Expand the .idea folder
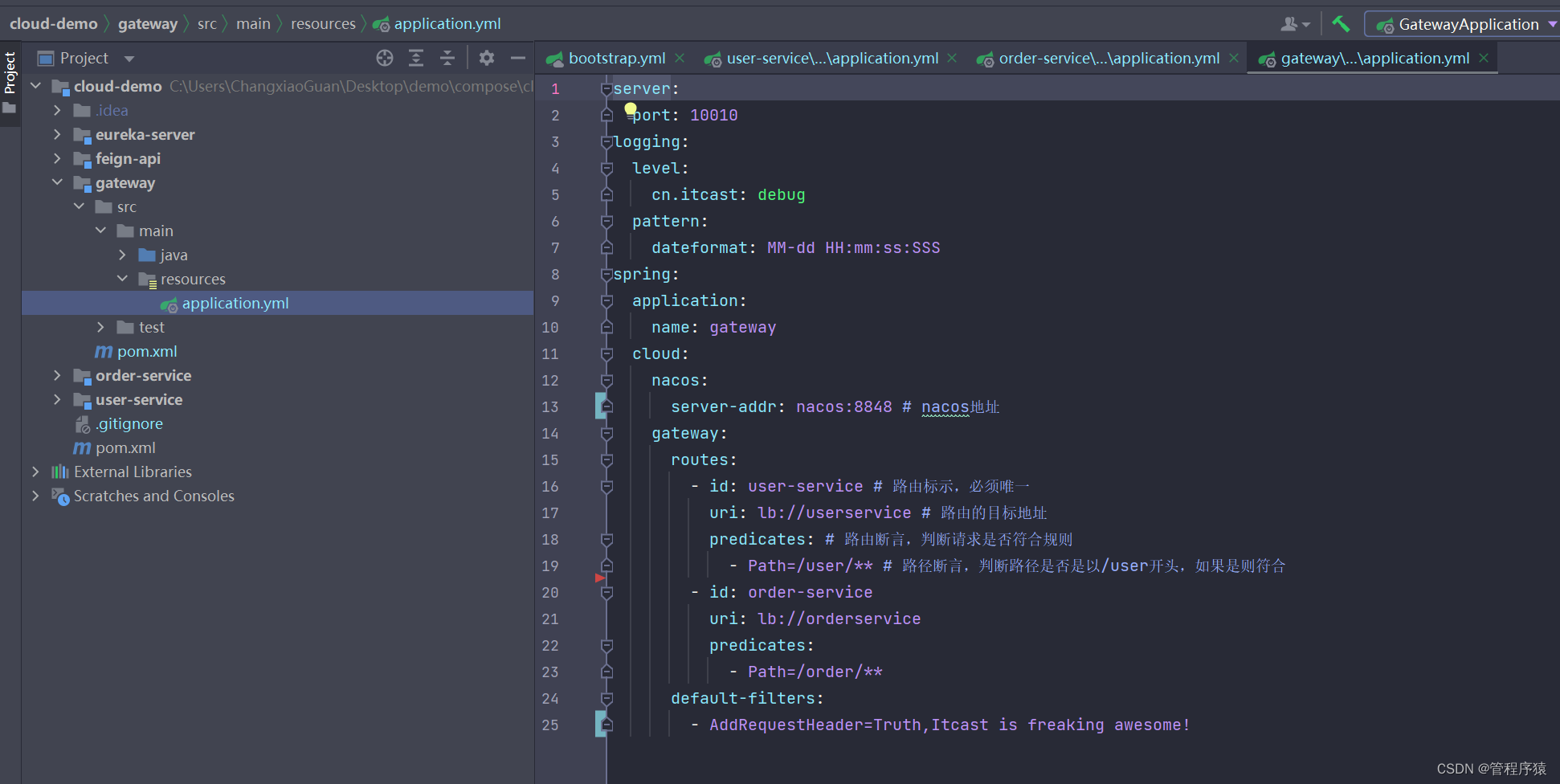 click(x=57, y=110)
